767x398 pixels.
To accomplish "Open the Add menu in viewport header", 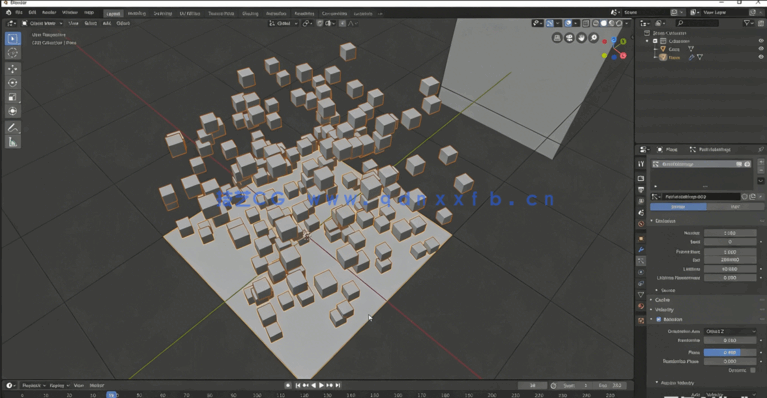I will pos(107,23).
